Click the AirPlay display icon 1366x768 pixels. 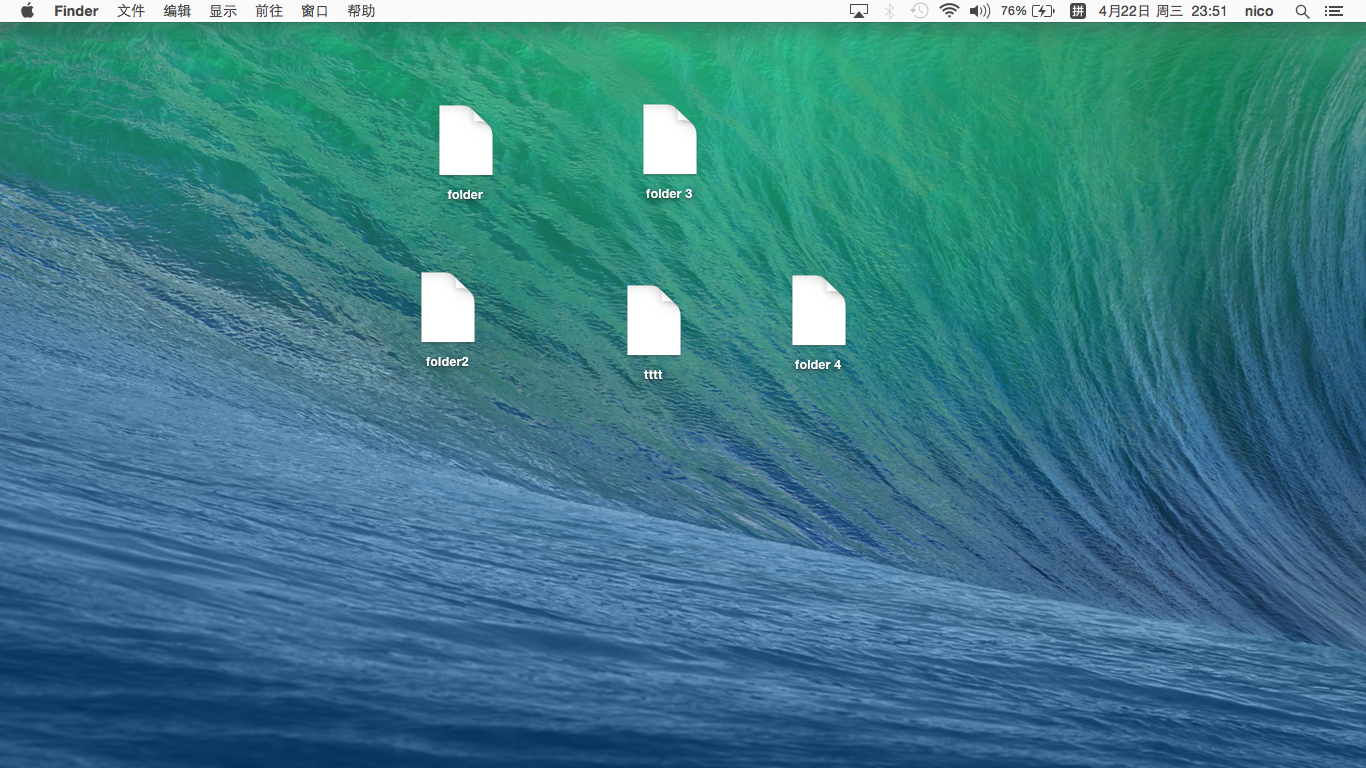pyautogui.click(x=859, y=11)
